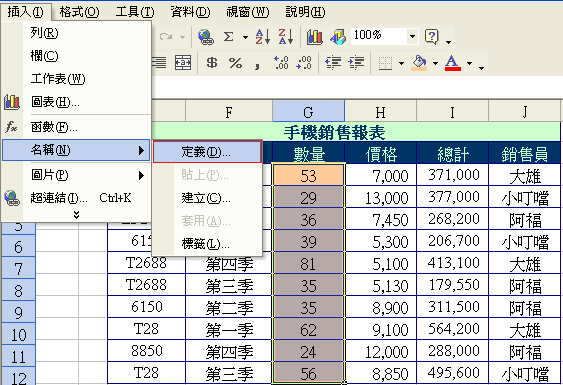The width and height of the screenshot is (563, 385).
Task: Click Decrease Indent icon
Action: (333, 62)
